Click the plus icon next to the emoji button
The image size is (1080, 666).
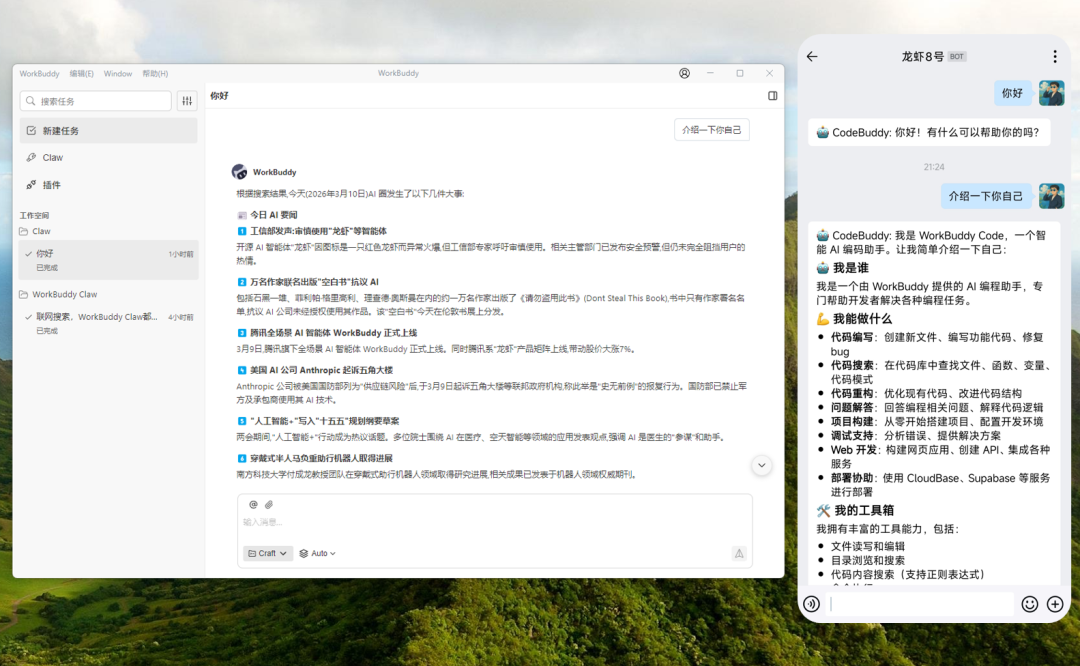pos(1055,604)
